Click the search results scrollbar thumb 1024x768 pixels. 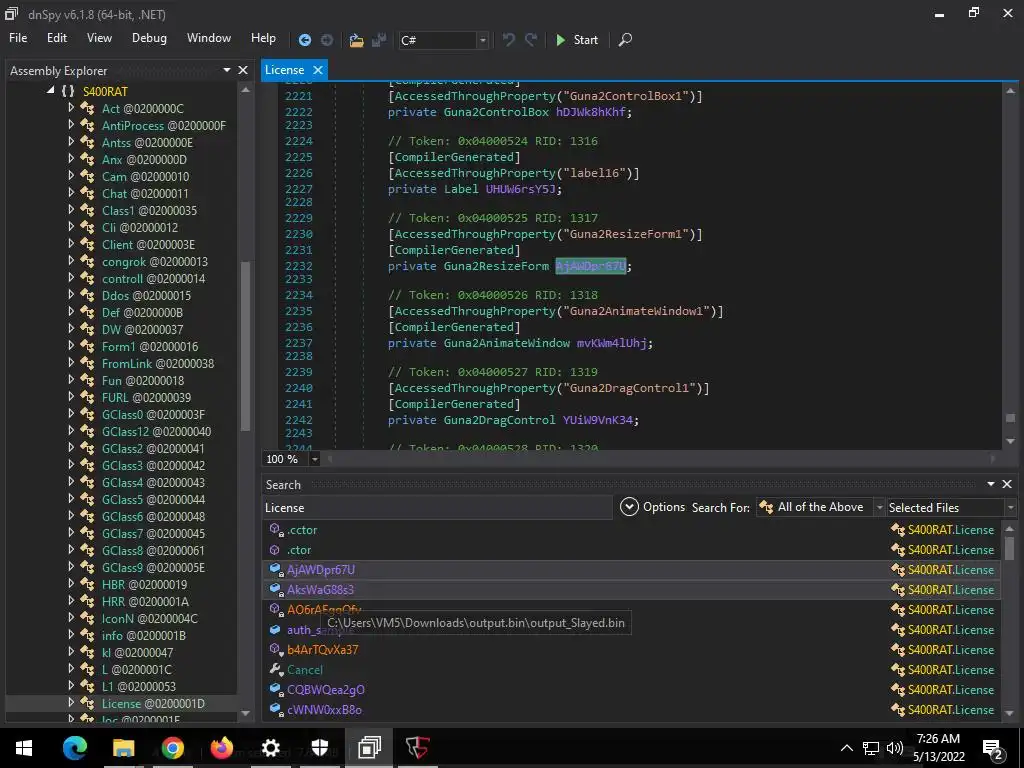tap(1010, 547)
